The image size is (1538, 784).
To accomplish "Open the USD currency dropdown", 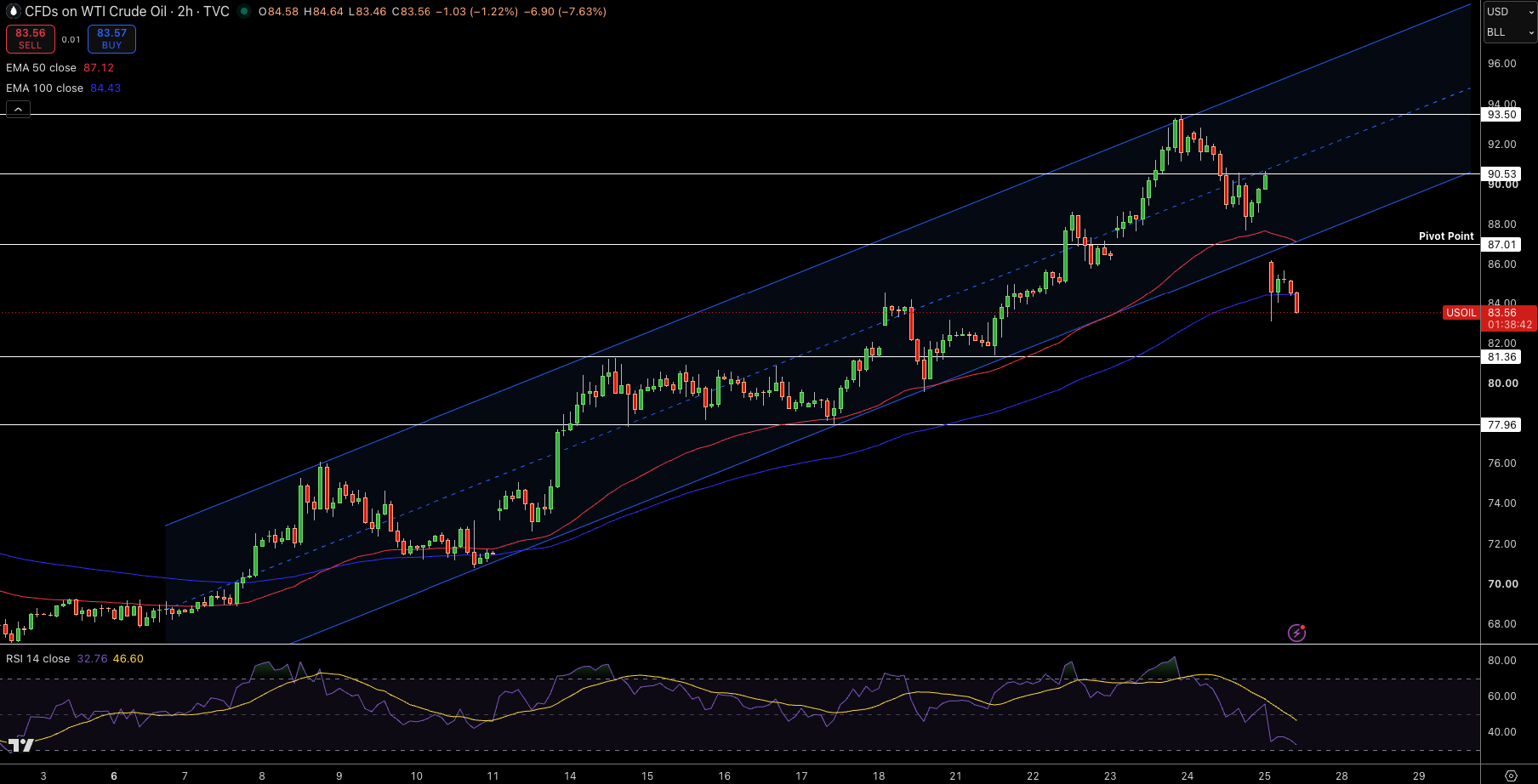I will tap(1510, 12).
